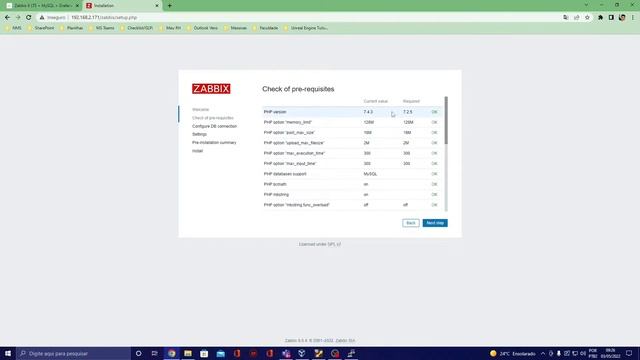Open the Unreal Engine bookmark folder
640x360 pixels.
306,28
